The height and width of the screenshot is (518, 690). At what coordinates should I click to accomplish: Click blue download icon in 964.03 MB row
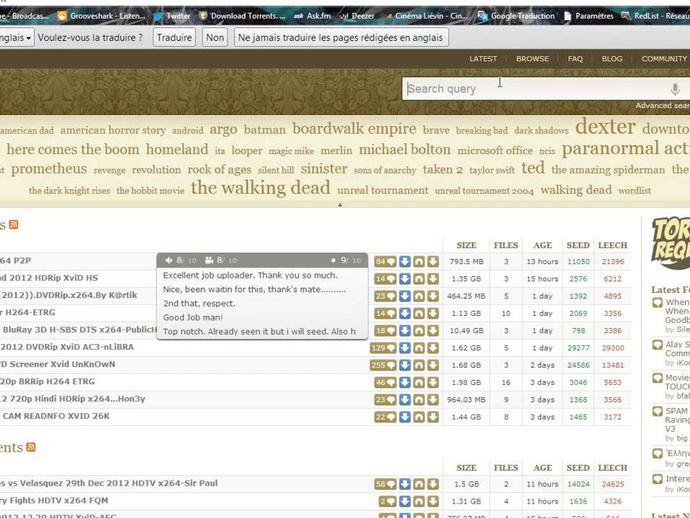click(x=405, y=400)
